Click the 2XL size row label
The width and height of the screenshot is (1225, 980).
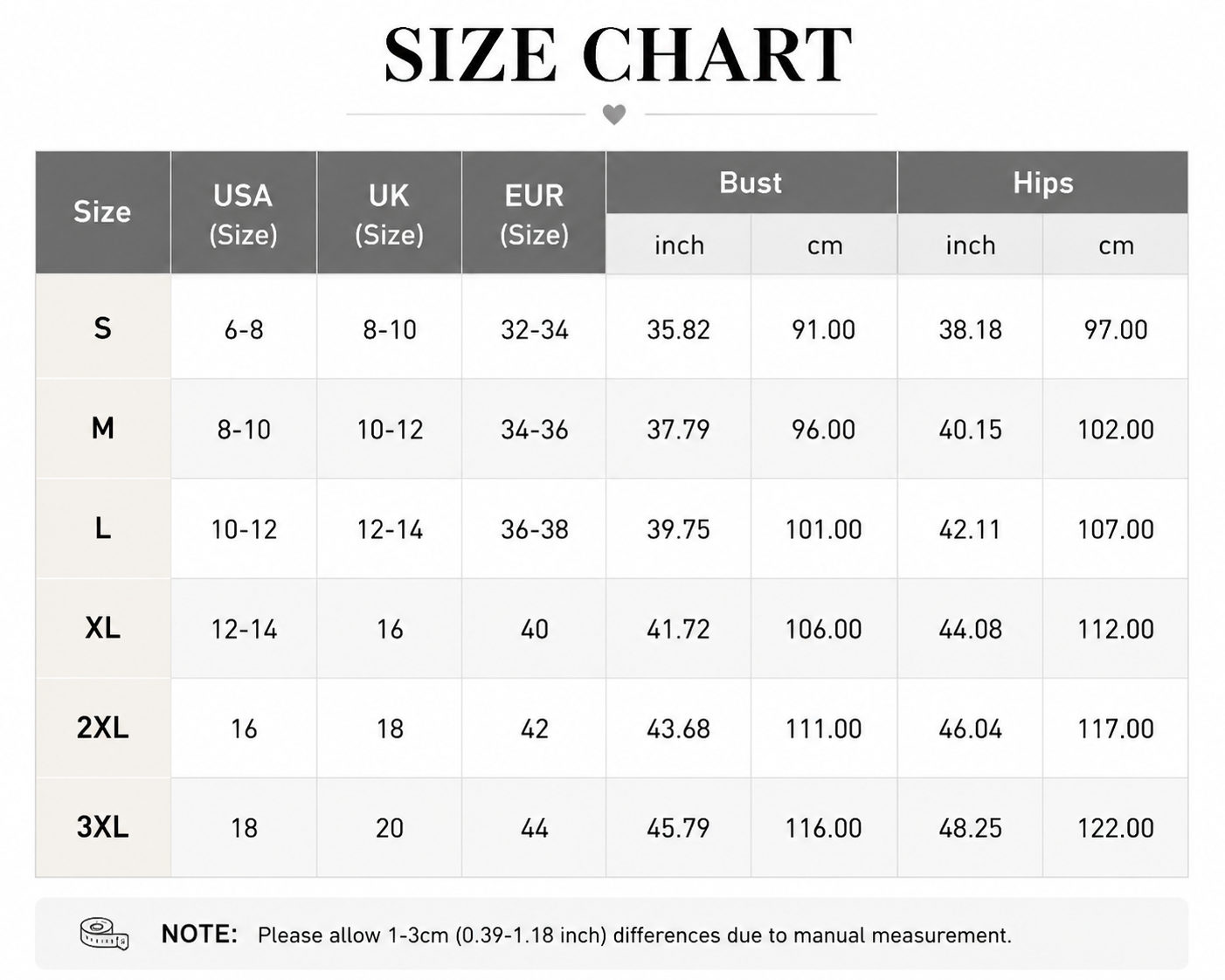tap(102, 727)
